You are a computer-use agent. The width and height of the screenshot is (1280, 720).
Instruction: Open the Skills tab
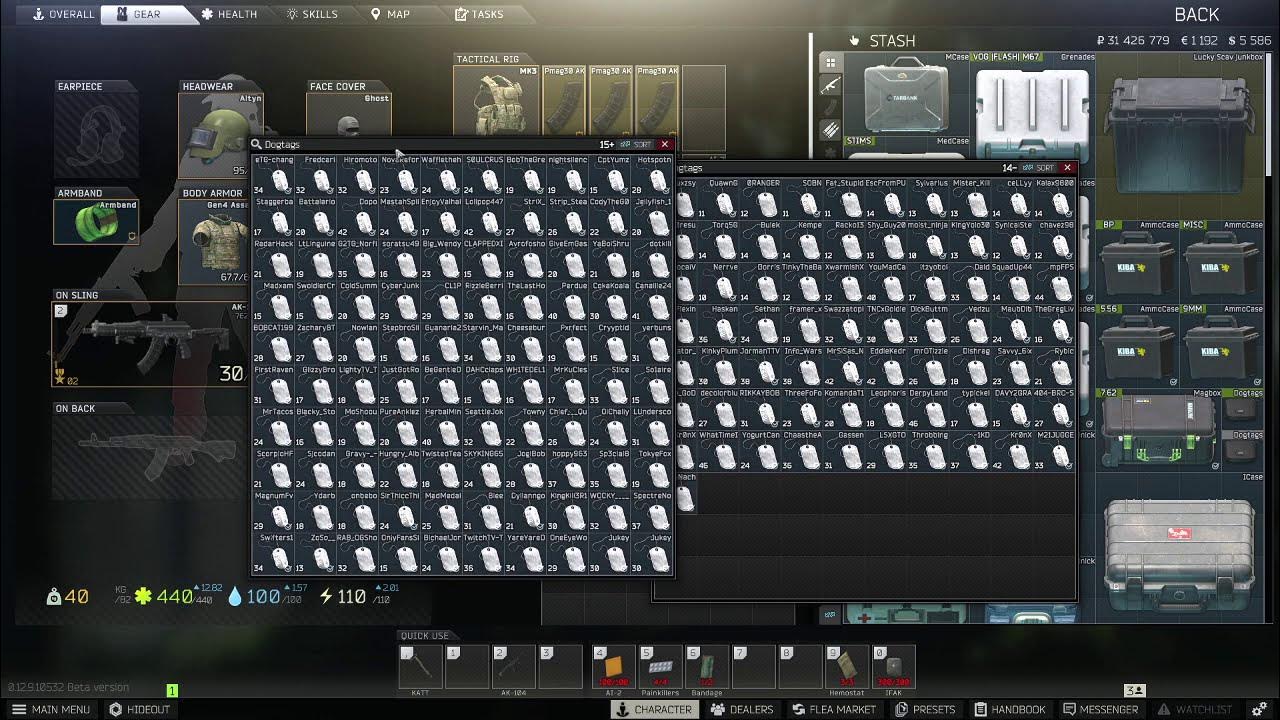pos(312,14)
